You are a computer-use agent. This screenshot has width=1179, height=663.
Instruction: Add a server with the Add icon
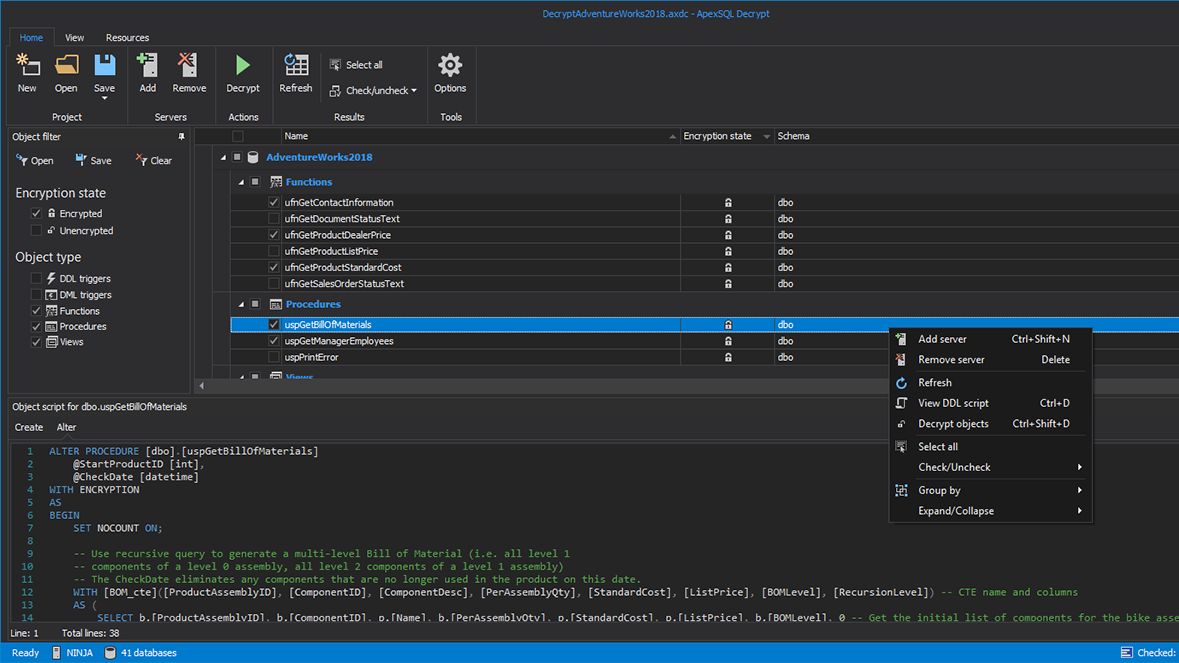coord(147,65)
